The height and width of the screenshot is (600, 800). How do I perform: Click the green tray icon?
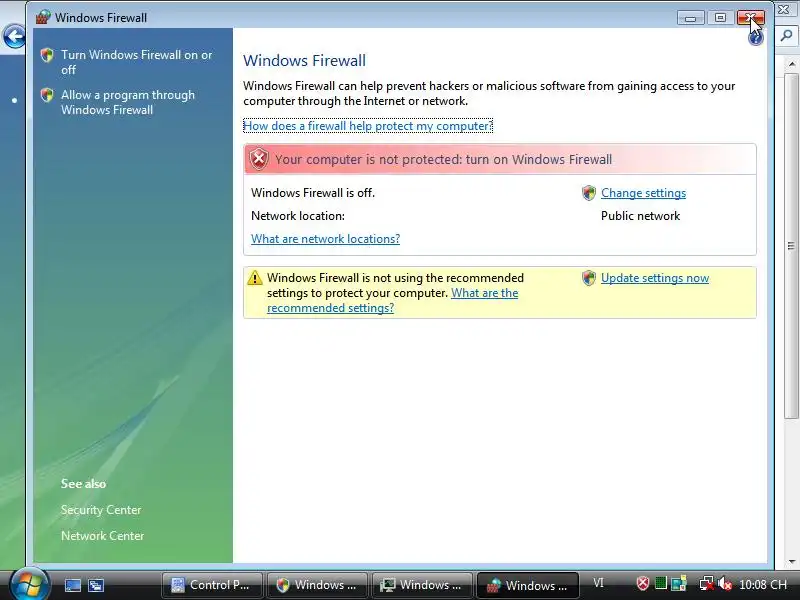click(x=661, y=583)
